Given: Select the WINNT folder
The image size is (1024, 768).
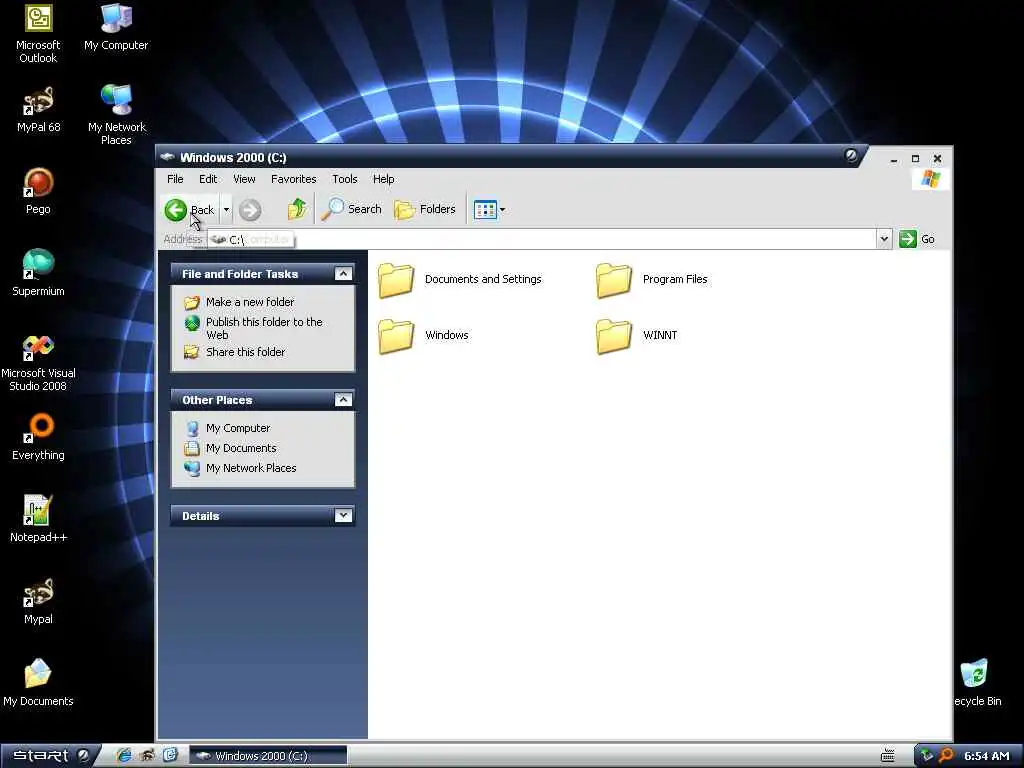Looking at the screenshot, I should click(x=637, y=336).
